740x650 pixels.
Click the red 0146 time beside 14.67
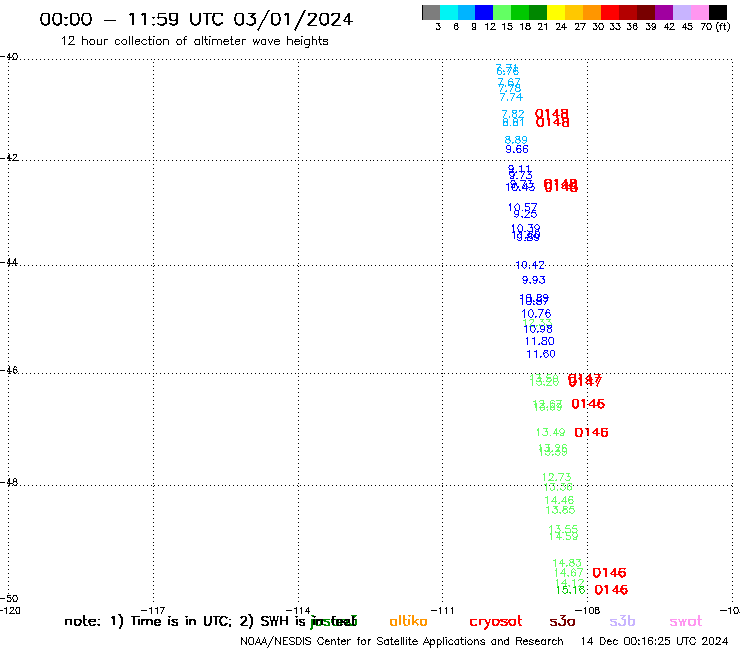(609, 573)
